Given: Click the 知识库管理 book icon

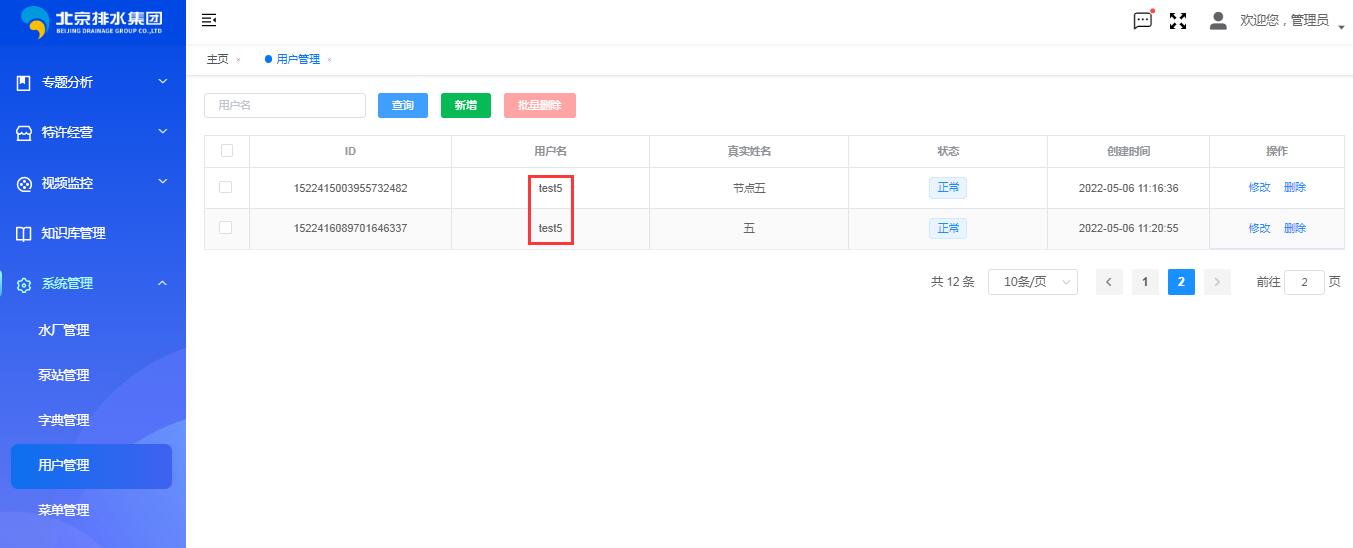Looking at the screenshot, I should coord(24,234).
